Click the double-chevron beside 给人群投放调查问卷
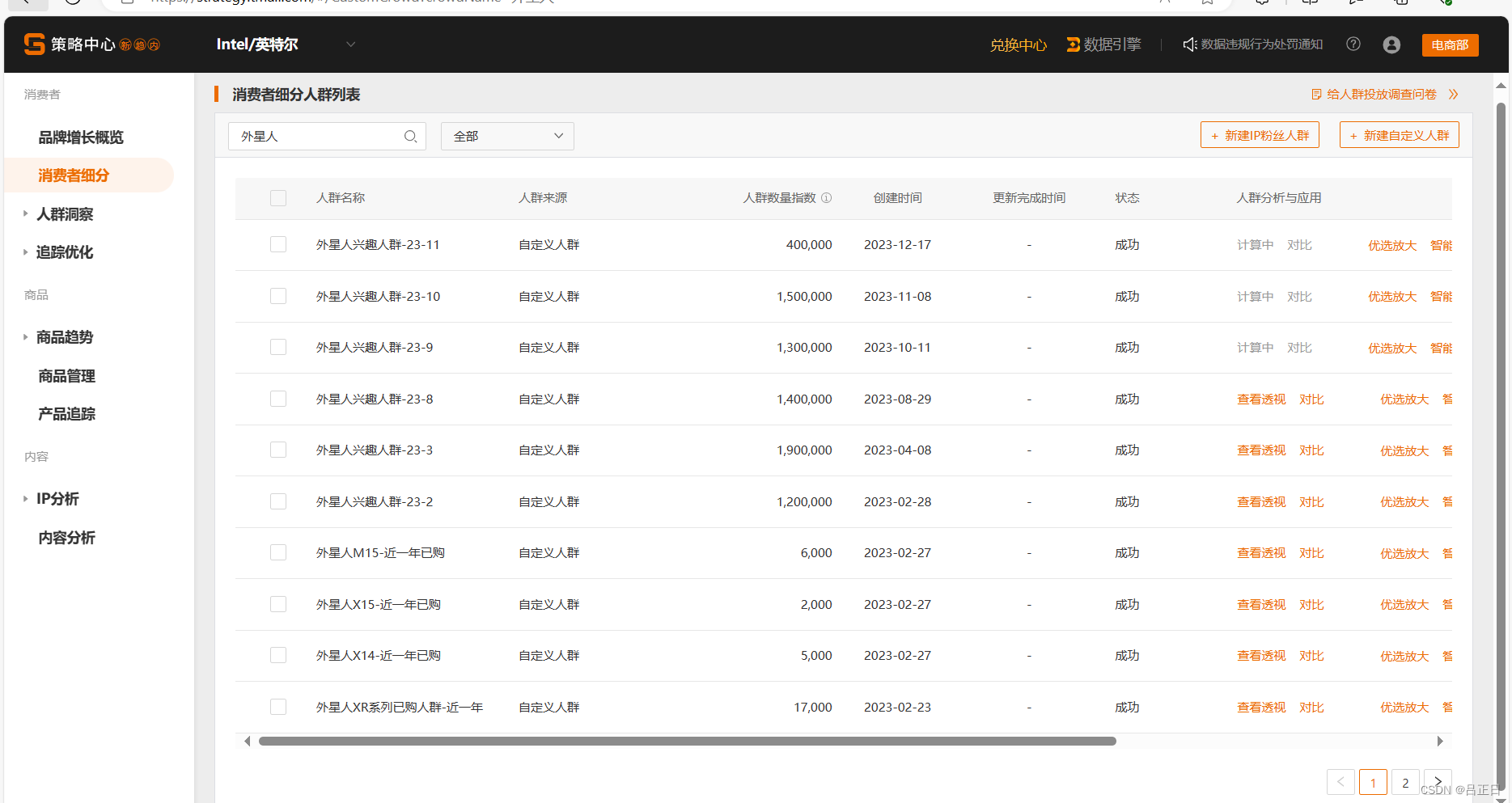The height and width of the screenshot is (803, 1512). [1453, 95]
